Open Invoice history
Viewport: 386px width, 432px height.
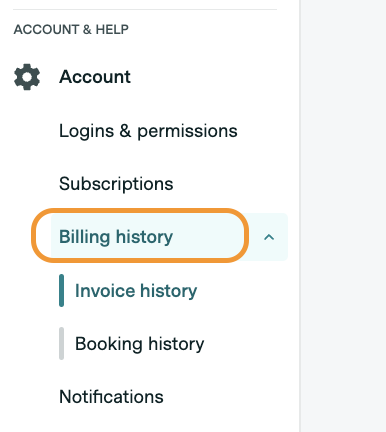[136, 291]
